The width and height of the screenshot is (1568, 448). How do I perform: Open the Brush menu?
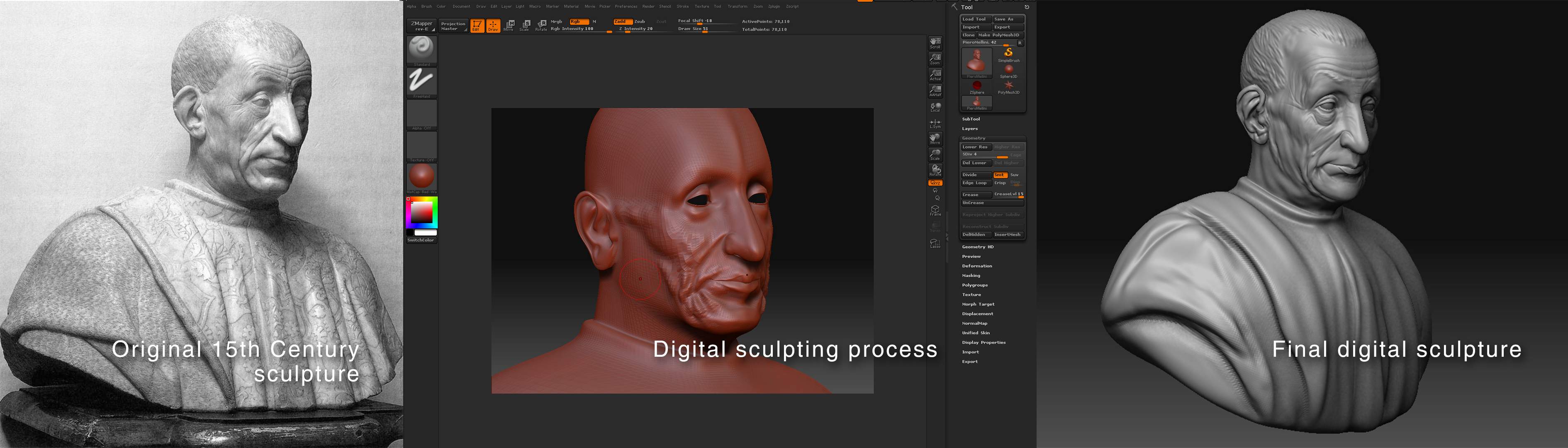427,7
